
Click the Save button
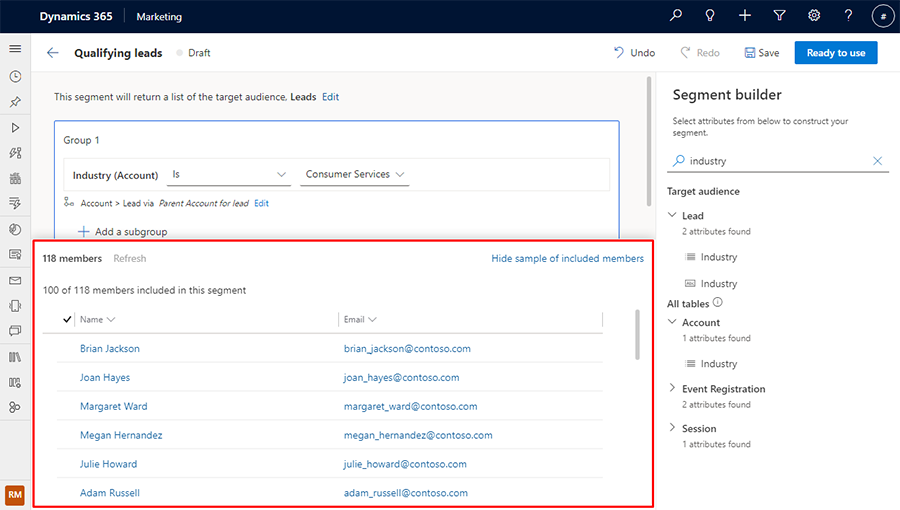click(x=762, y=53)
